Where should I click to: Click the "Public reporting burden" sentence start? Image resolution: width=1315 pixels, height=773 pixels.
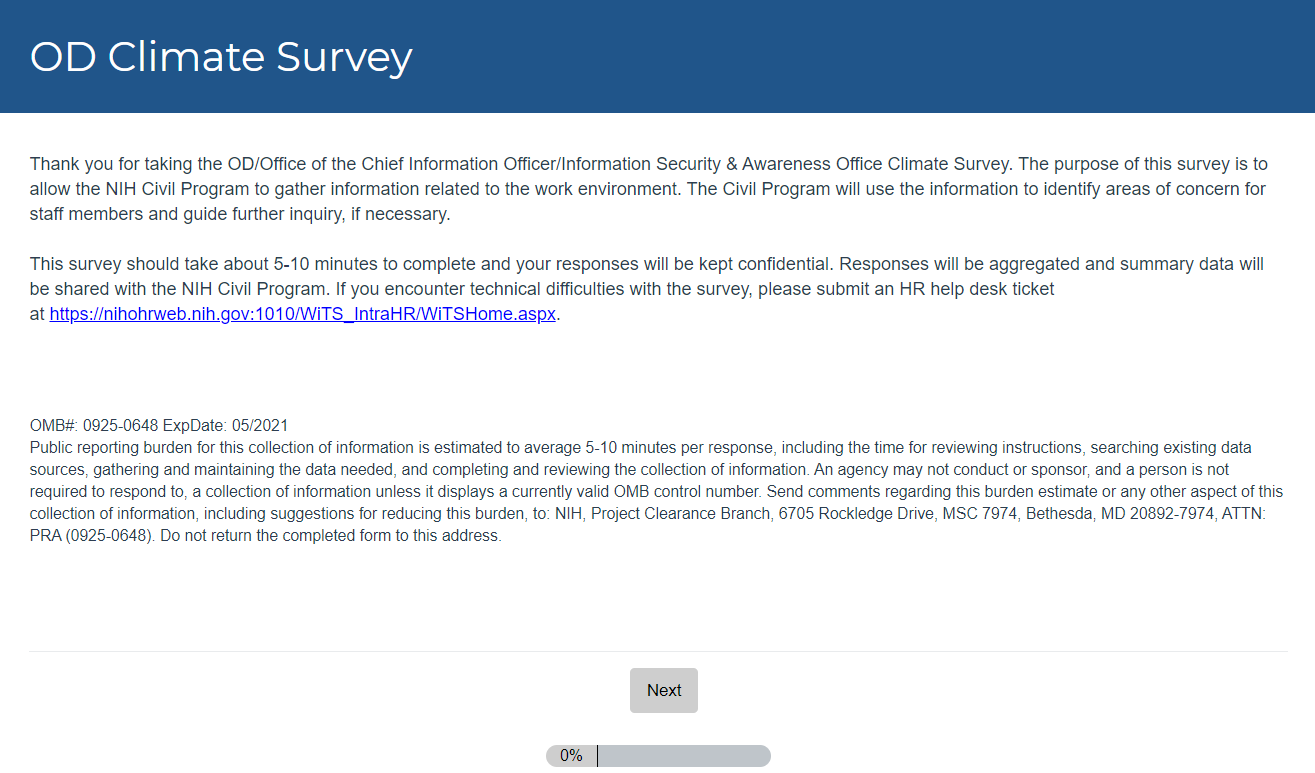111,447
